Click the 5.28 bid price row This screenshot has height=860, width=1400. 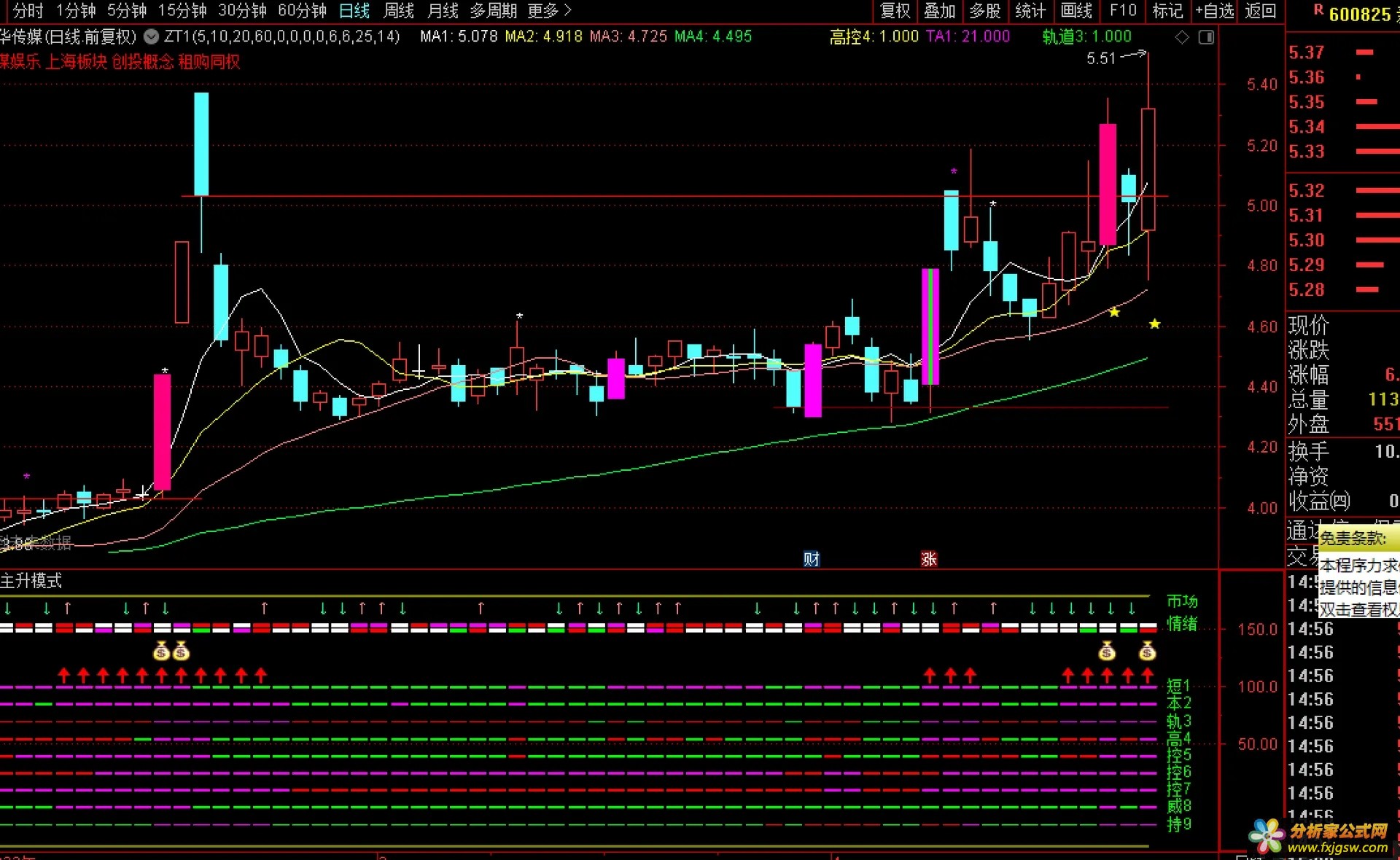tap(1342, 290)
